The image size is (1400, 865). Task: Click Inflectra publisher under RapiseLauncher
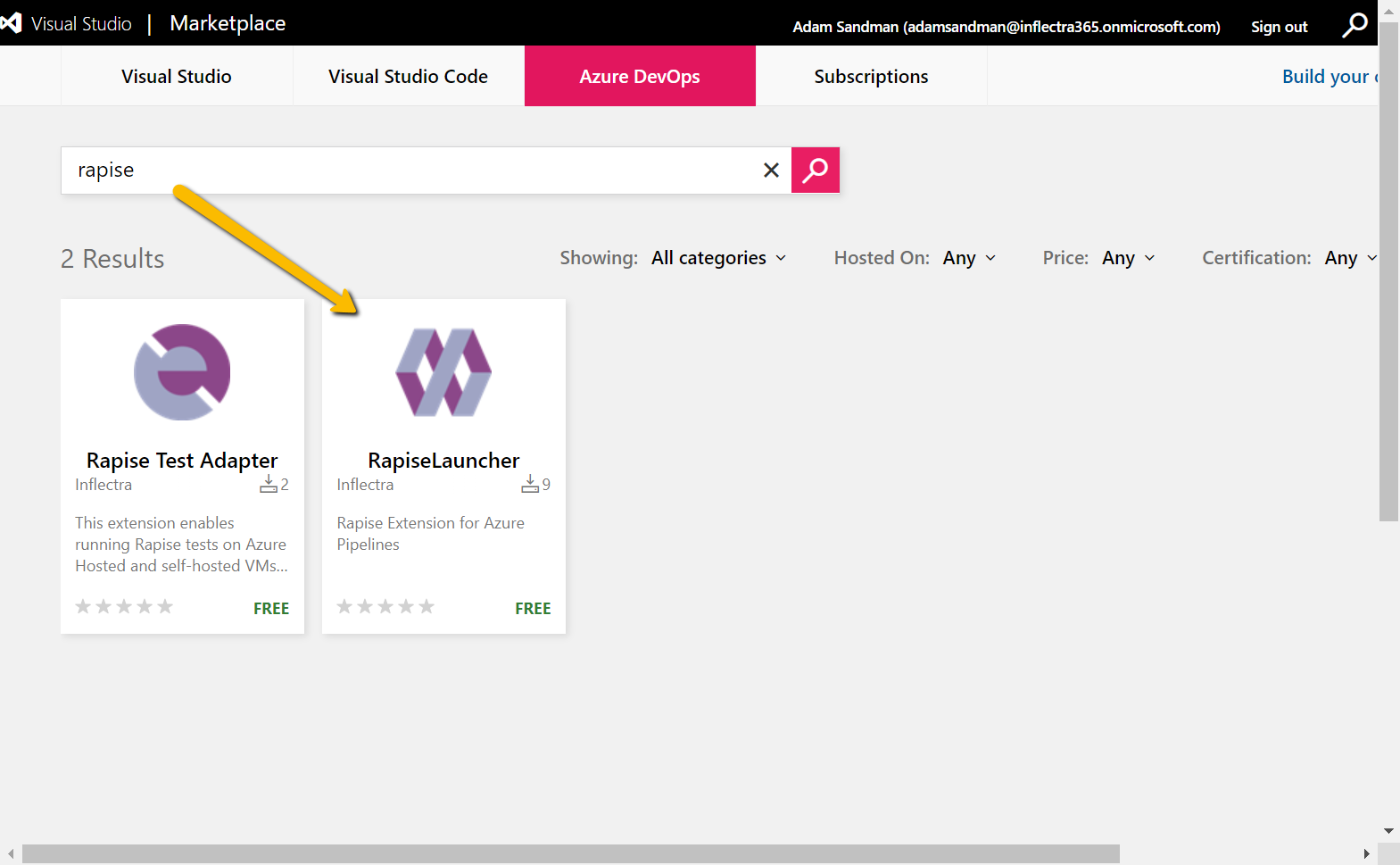tap(365, 485)
